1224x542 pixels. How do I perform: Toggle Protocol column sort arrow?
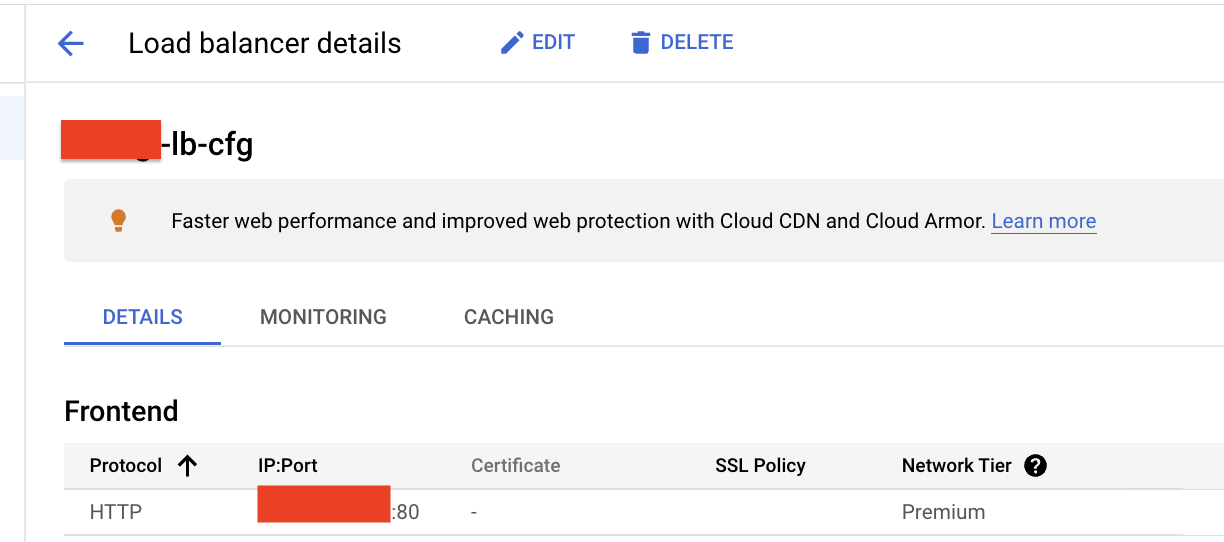pyautogui.click(x=187, y=465)
